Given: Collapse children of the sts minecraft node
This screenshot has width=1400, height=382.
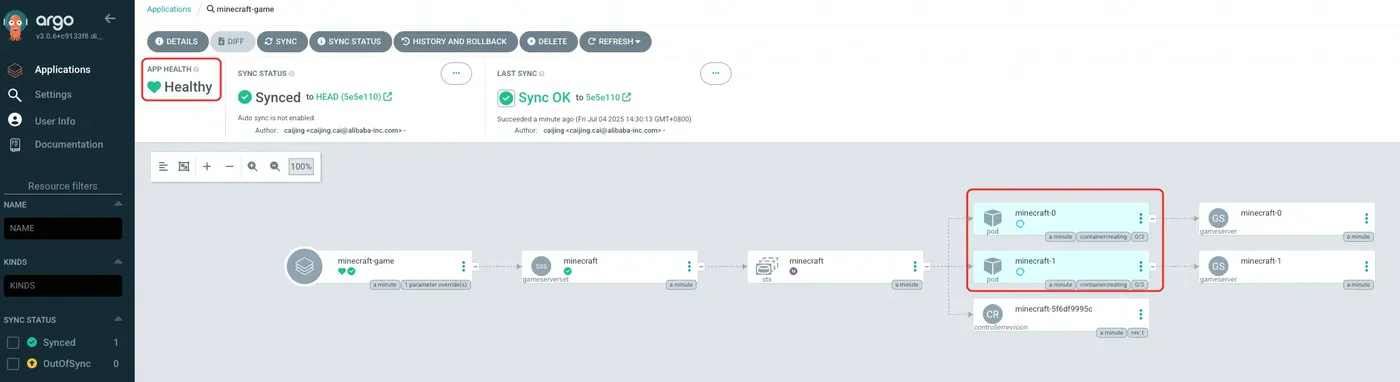Looking at the screenshot, I should [927, 266].
